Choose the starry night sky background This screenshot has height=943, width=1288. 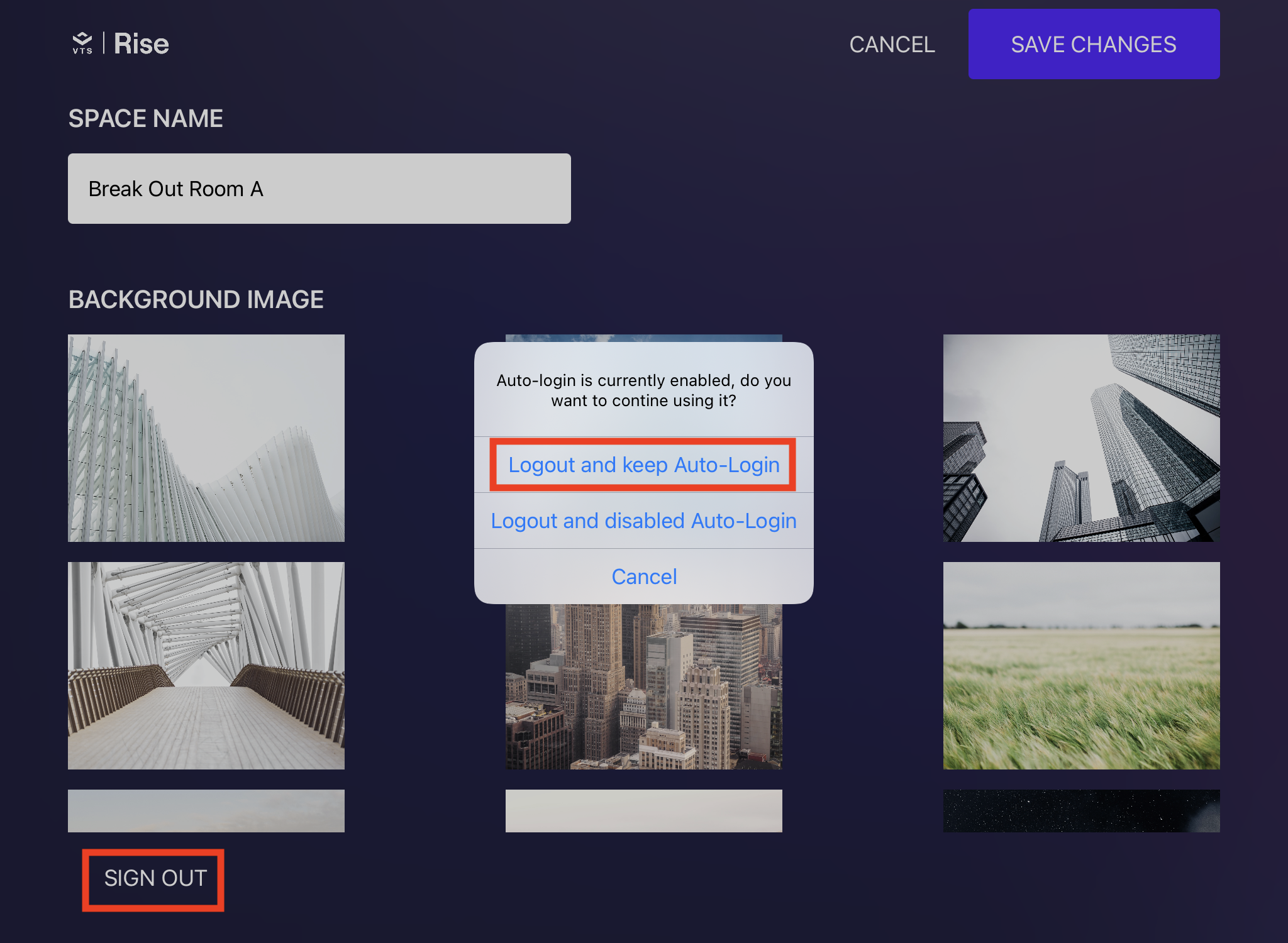click(1080, 810)
